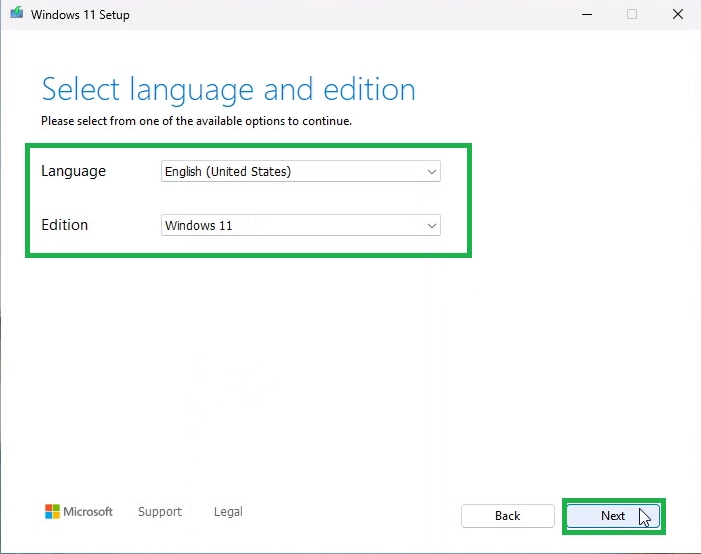Click the 'Edition' field label
Screen dimensions: 701x554
[64, 224]
